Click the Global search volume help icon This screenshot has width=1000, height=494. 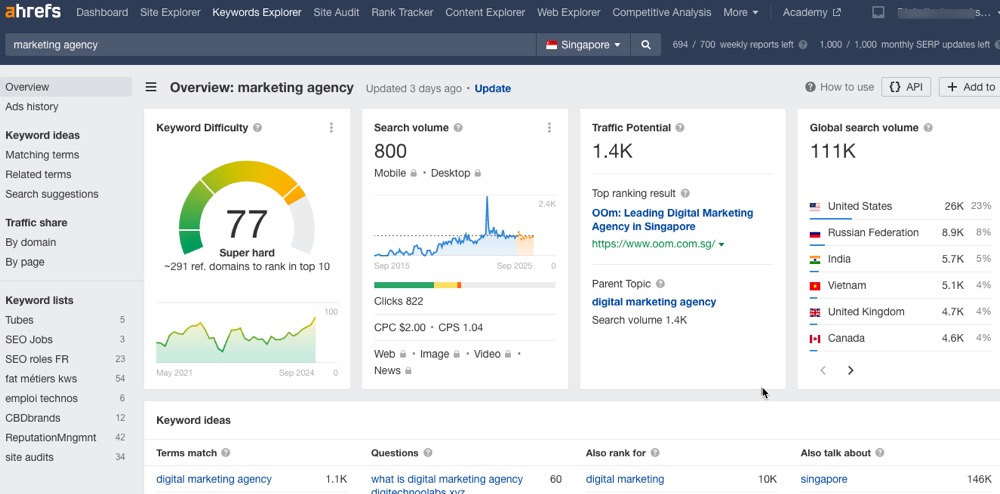pyautogui.click(x=928, y=128)
